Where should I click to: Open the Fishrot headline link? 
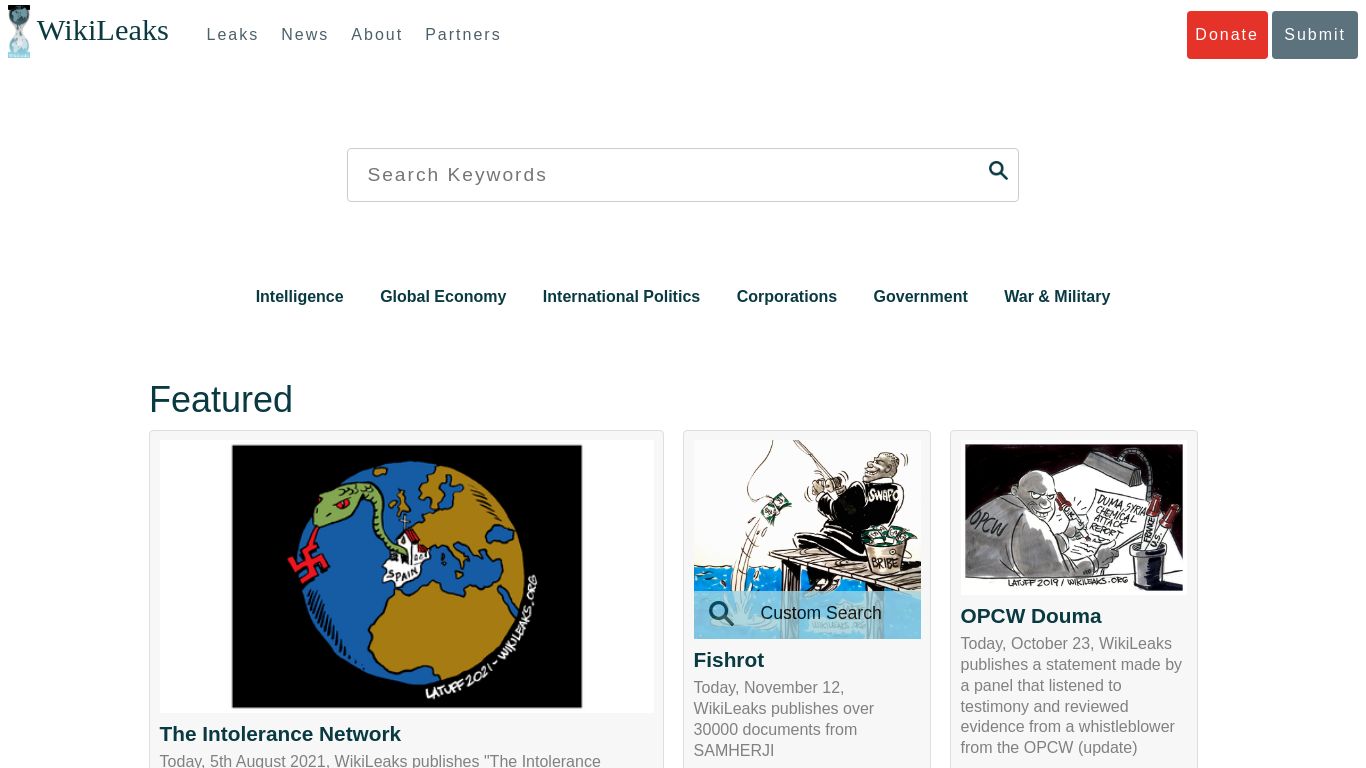pyautogui.click(x=729, y=660)
